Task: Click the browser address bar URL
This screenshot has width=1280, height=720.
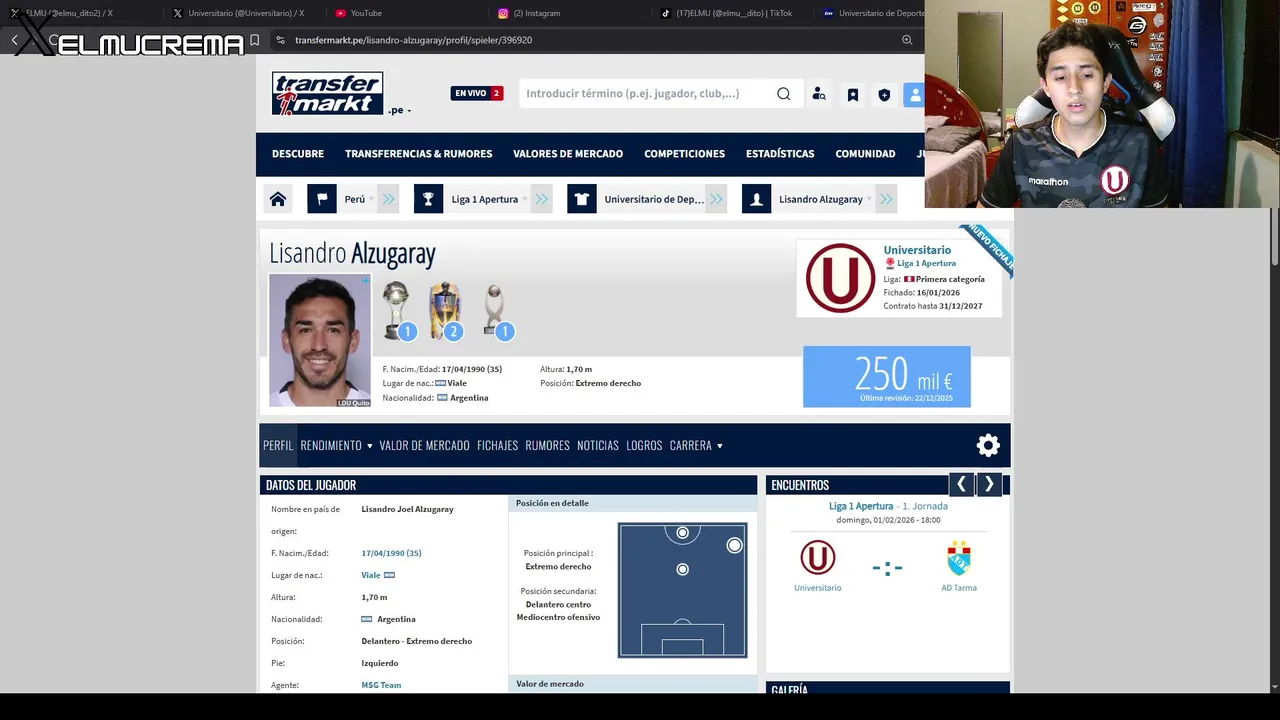Action: click(413, 40)
